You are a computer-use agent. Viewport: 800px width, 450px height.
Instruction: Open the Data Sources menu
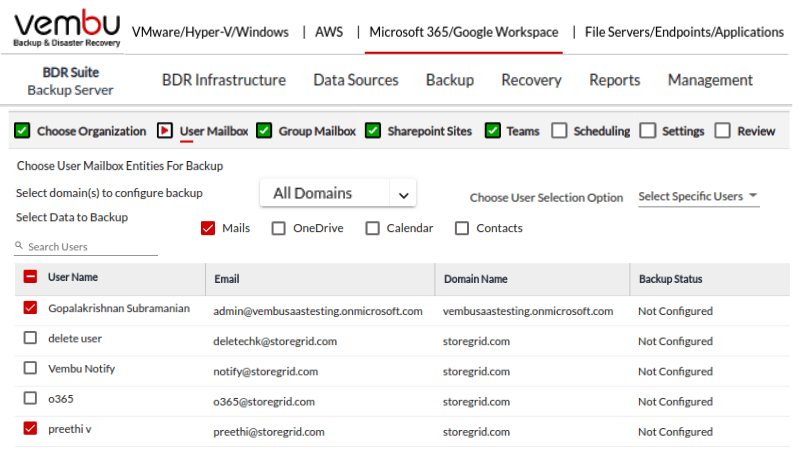356,80
